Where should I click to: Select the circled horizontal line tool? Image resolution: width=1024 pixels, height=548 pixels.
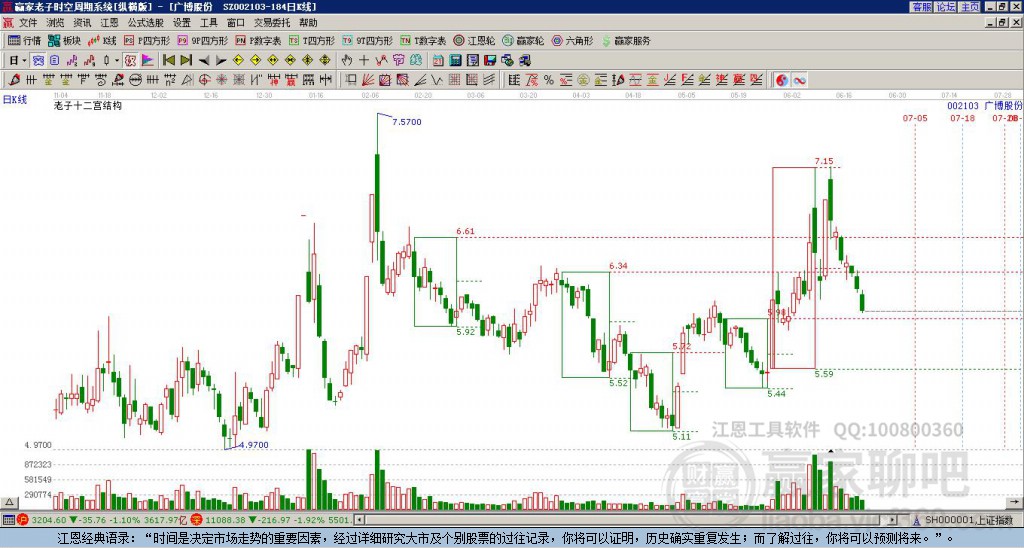(x=134, y=80)
